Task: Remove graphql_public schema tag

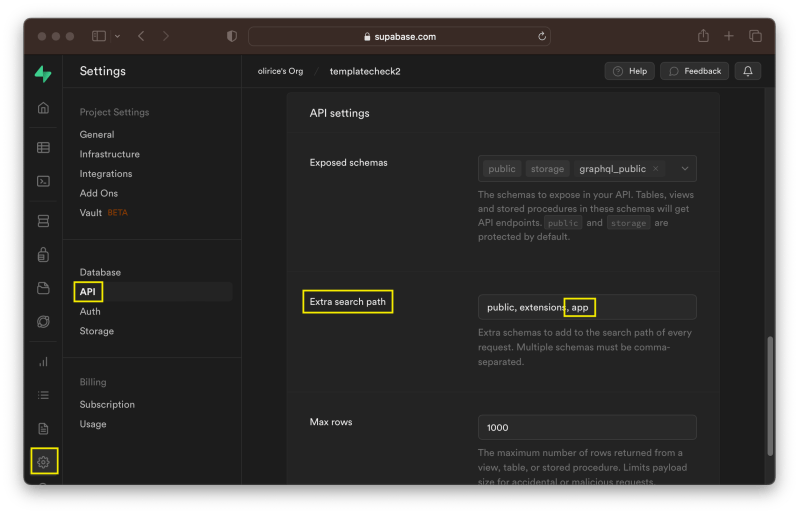Action: 656,169
